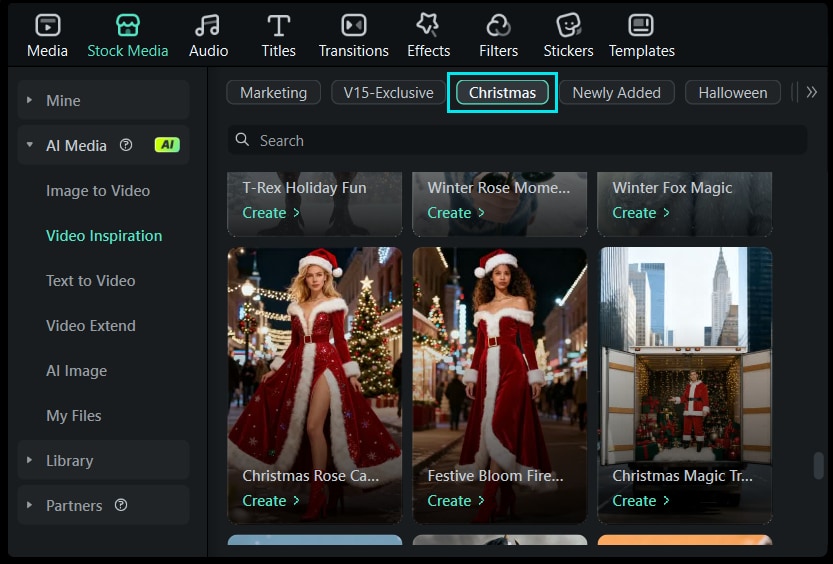Select the Halloween category tag
This screenshot has width=833, height=564.
pos(733,93)
